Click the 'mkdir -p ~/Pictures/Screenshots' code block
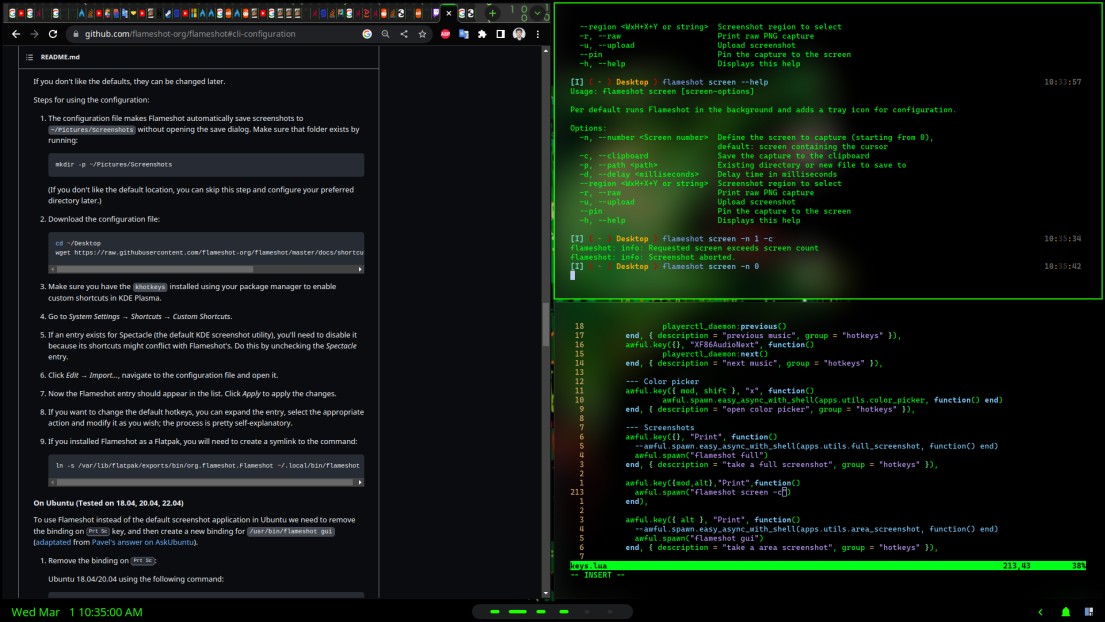1105x622 pixels. pos(206,165)
